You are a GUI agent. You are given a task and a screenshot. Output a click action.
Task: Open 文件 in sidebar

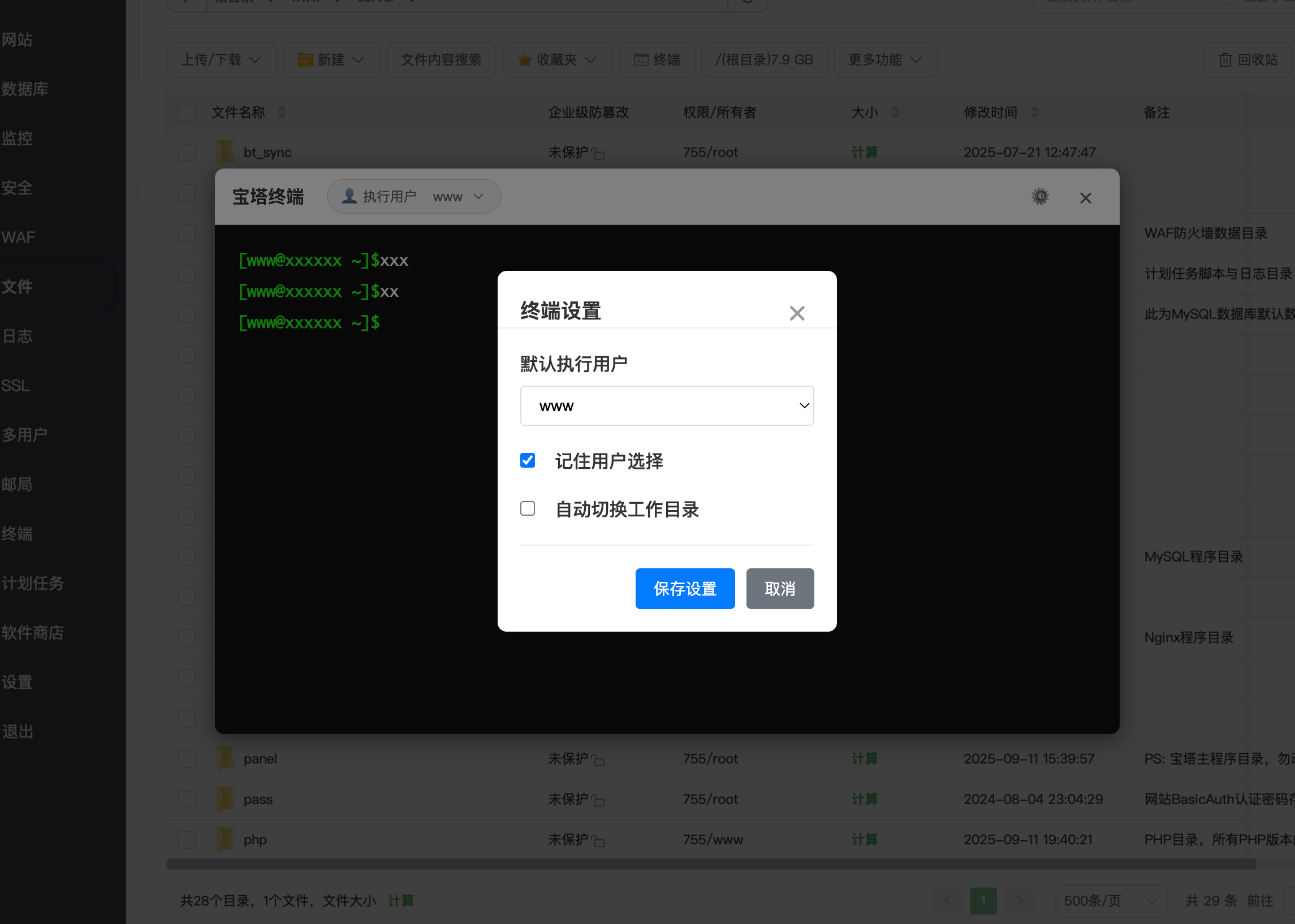pyautogui.click(x=17, y=287)
